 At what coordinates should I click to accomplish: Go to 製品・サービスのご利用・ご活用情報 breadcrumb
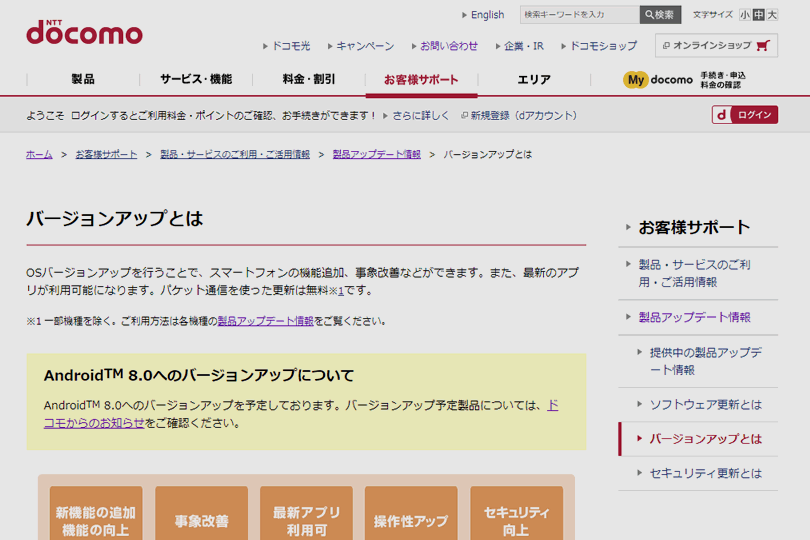click(235, 154)
